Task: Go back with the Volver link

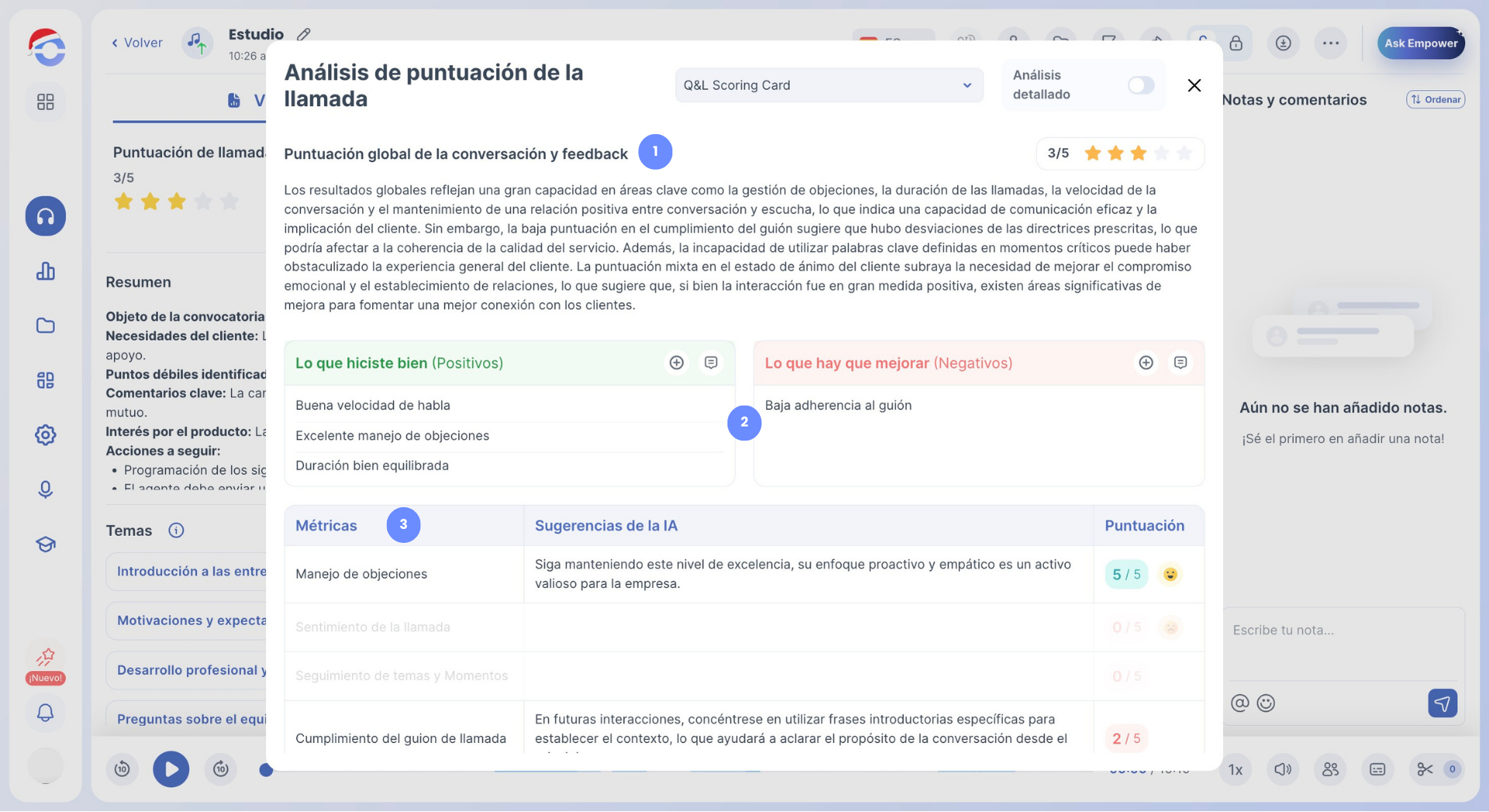Action: click(137, 43)
